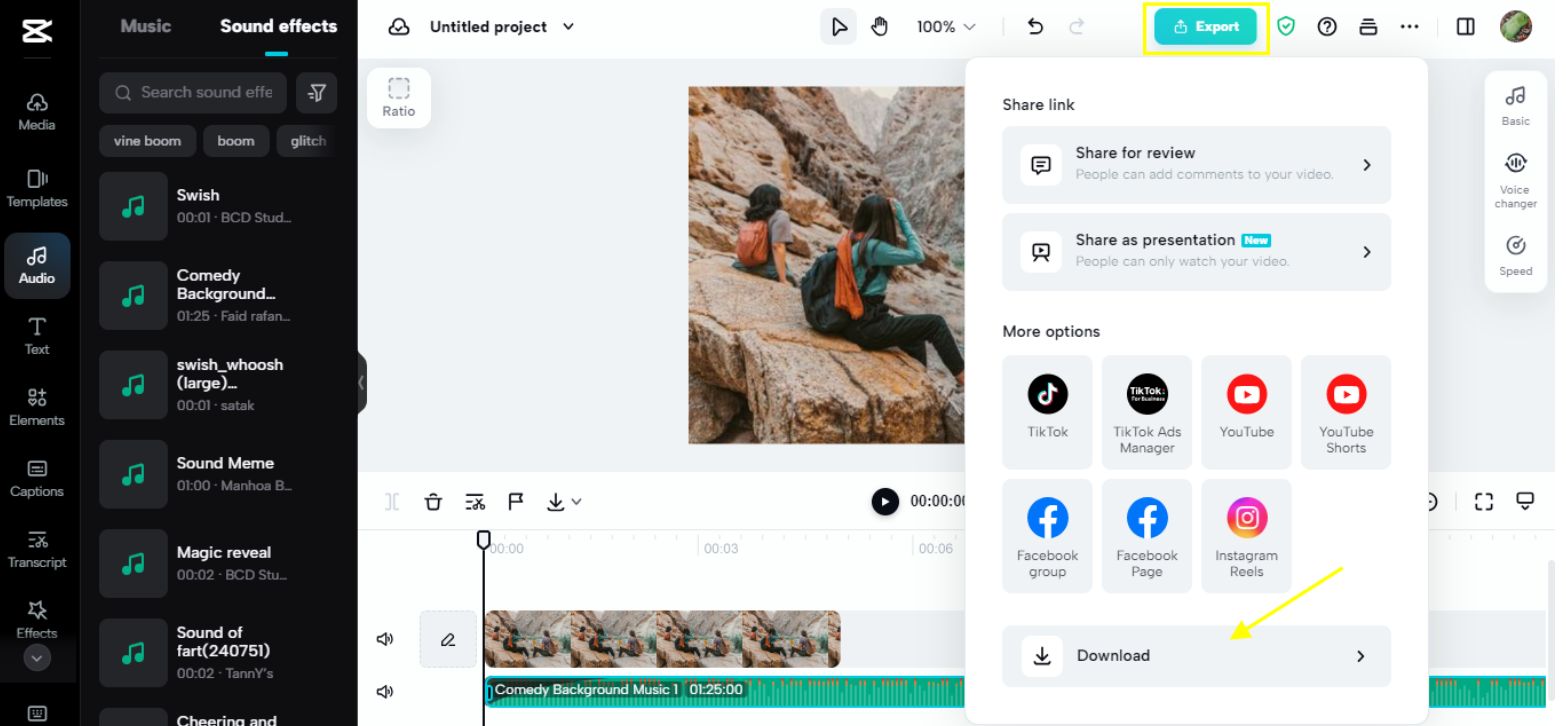The image size is (1566, 726).
Task: Collapse the sound effects side panel
Action: coord(361,382)
